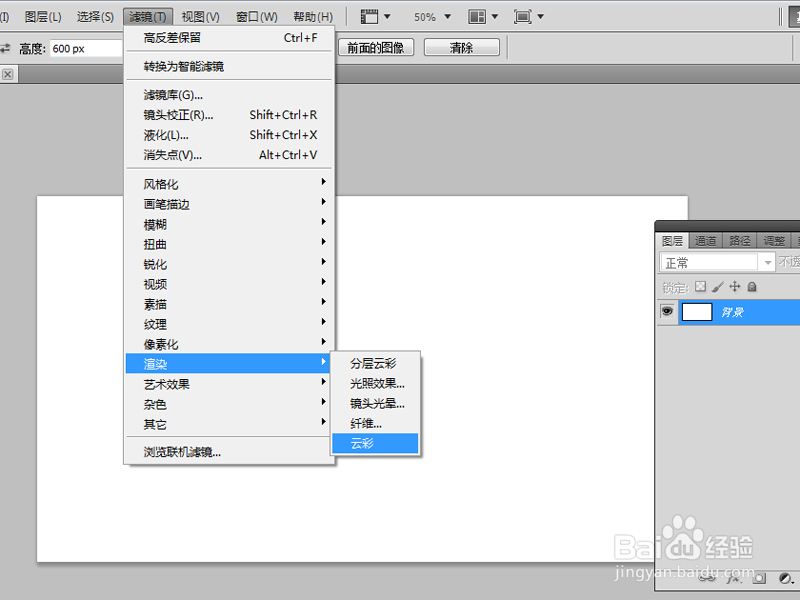Open the 图层(L) menu
The image size is (800, 600).
[x=43, y=17]
